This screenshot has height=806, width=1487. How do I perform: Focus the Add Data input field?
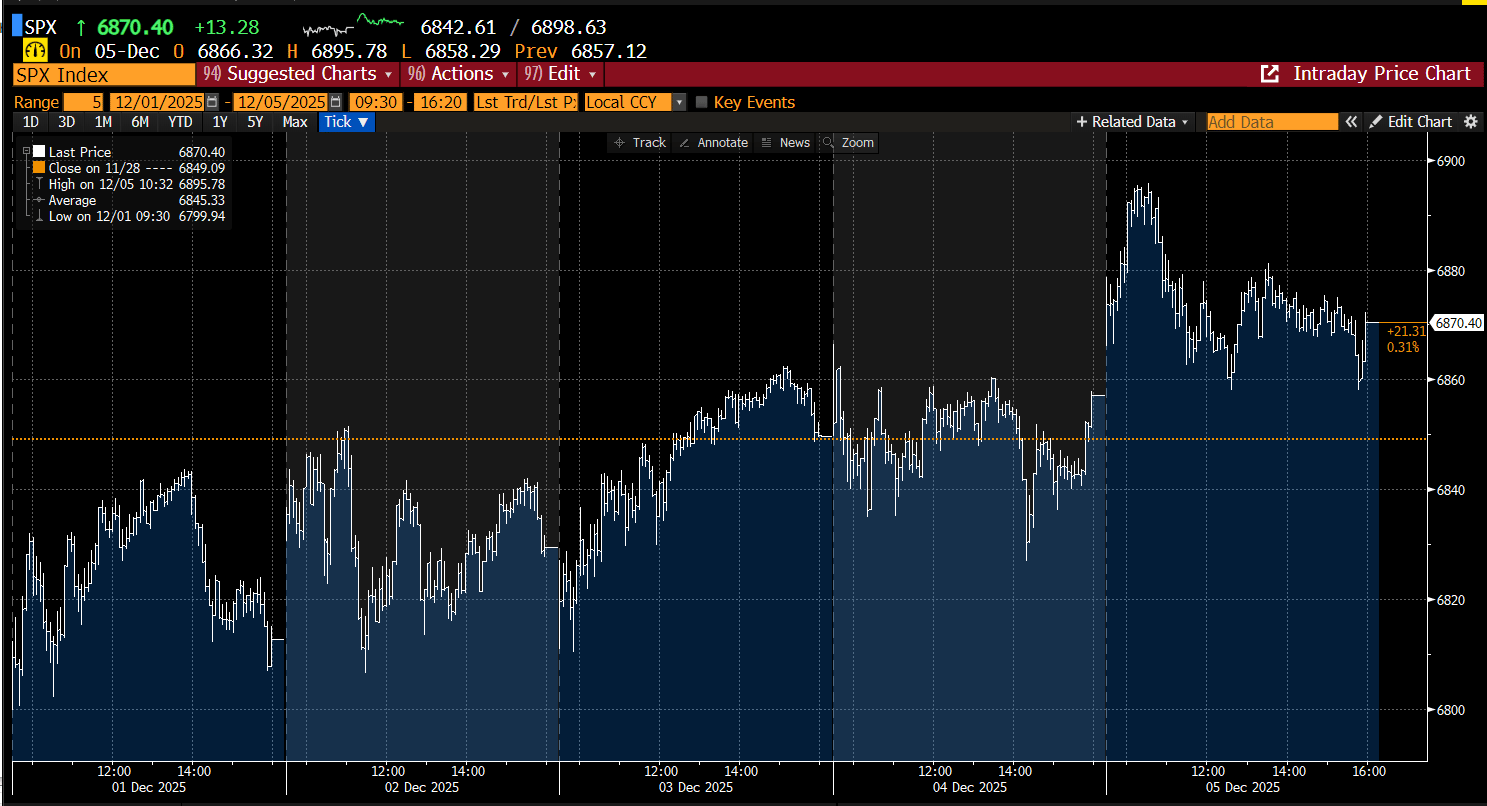pyautogui.click(x=1272, y=122)
